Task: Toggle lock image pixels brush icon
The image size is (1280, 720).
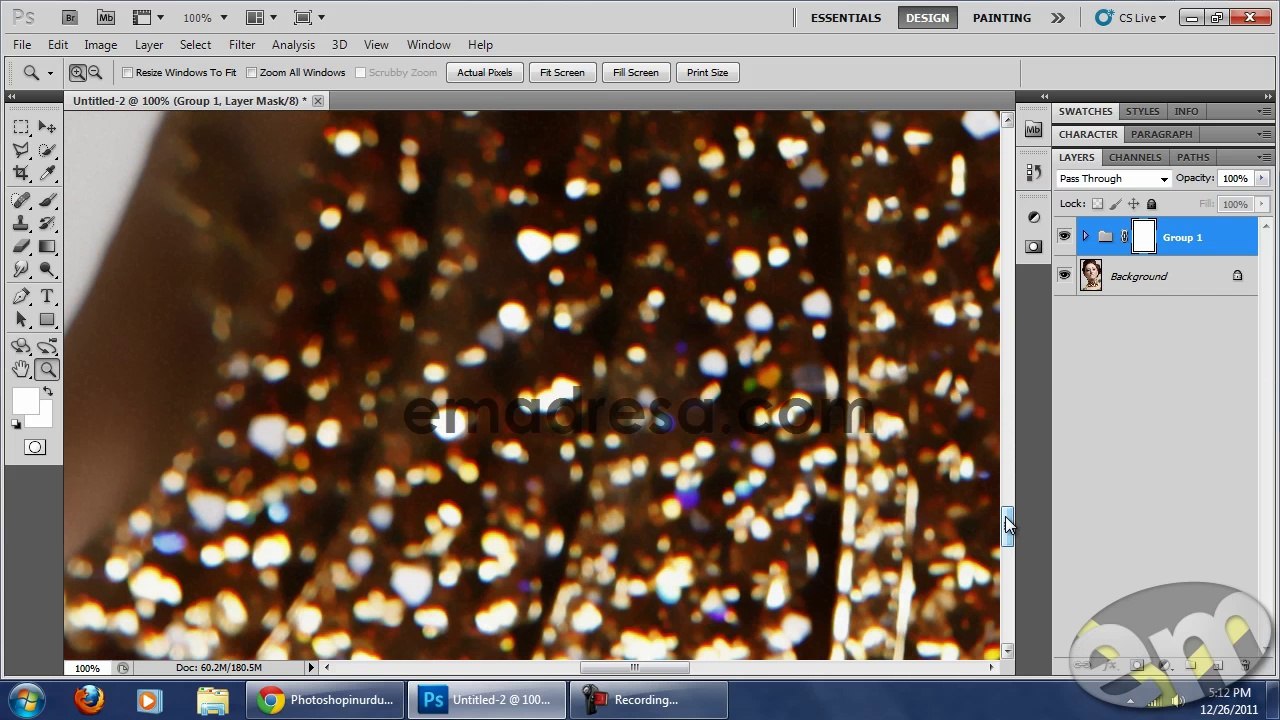Action: click(x=1115, y=204)
